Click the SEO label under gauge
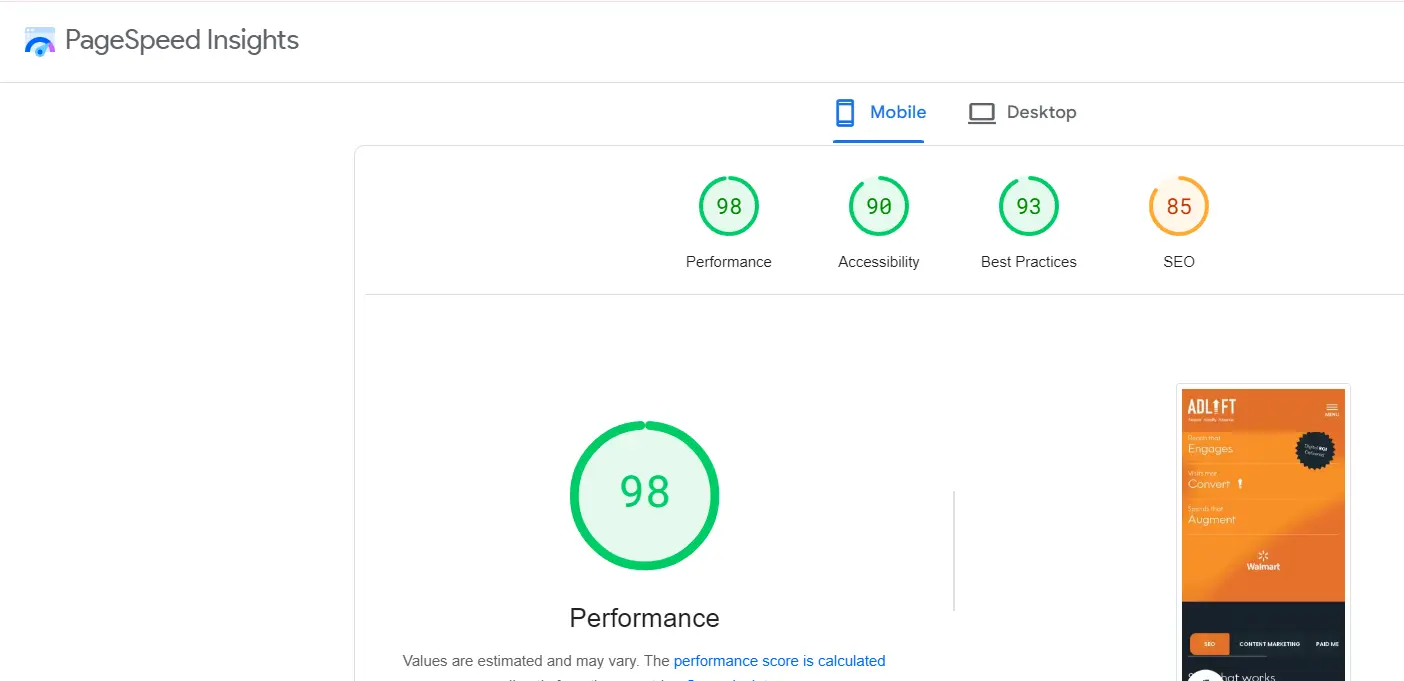Viewport: 1404px width, 681px height. (x=1179, y=262)
